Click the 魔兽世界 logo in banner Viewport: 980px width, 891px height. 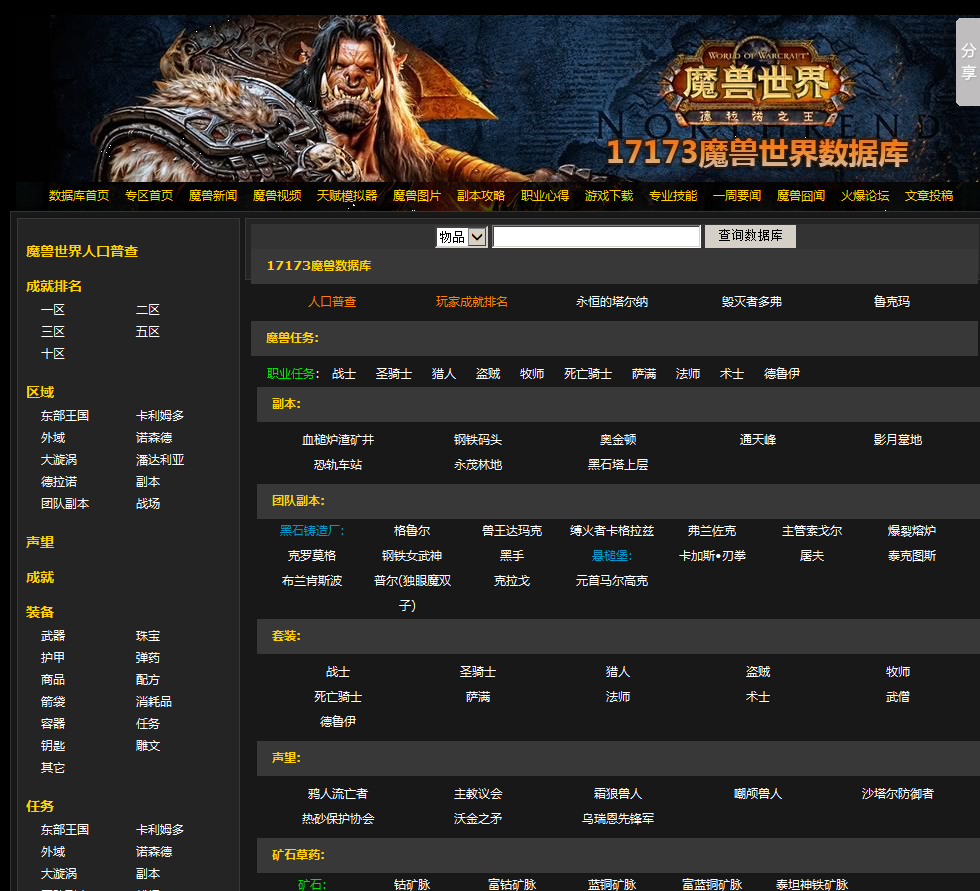pyautogui.click(x=756, y=81)
